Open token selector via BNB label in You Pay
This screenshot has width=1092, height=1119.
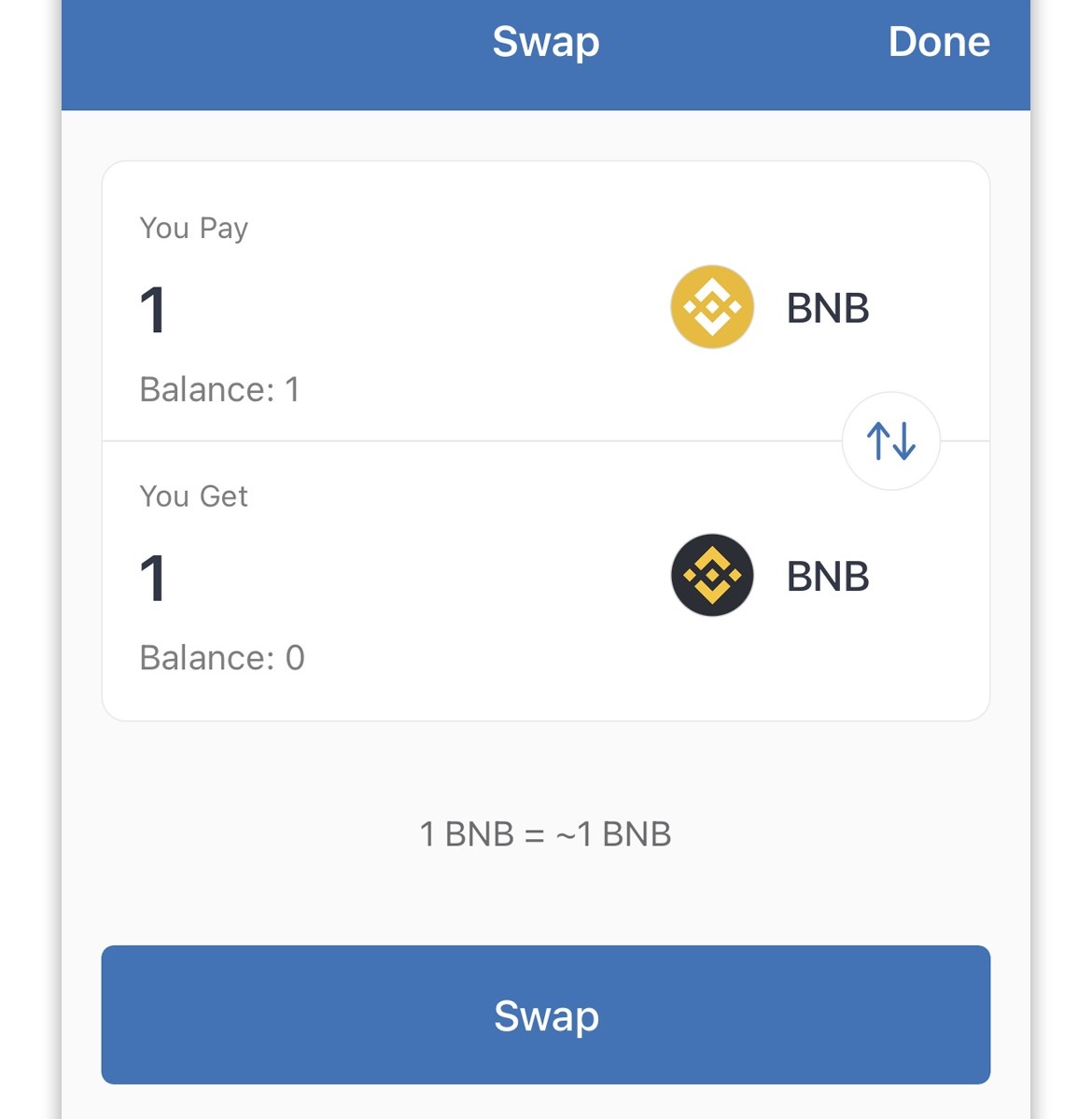pos(828,308)
